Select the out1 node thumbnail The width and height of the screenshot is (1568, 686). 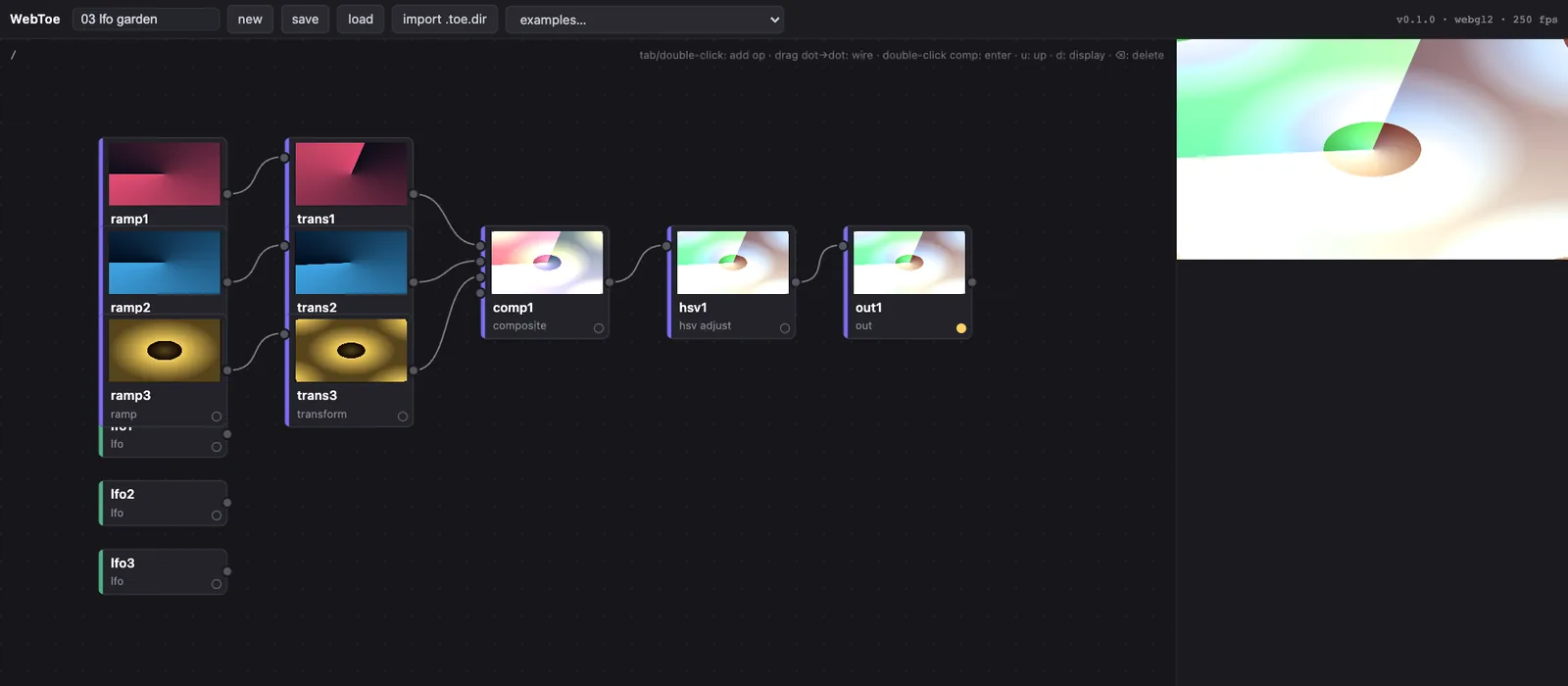[x=909, y=263]
